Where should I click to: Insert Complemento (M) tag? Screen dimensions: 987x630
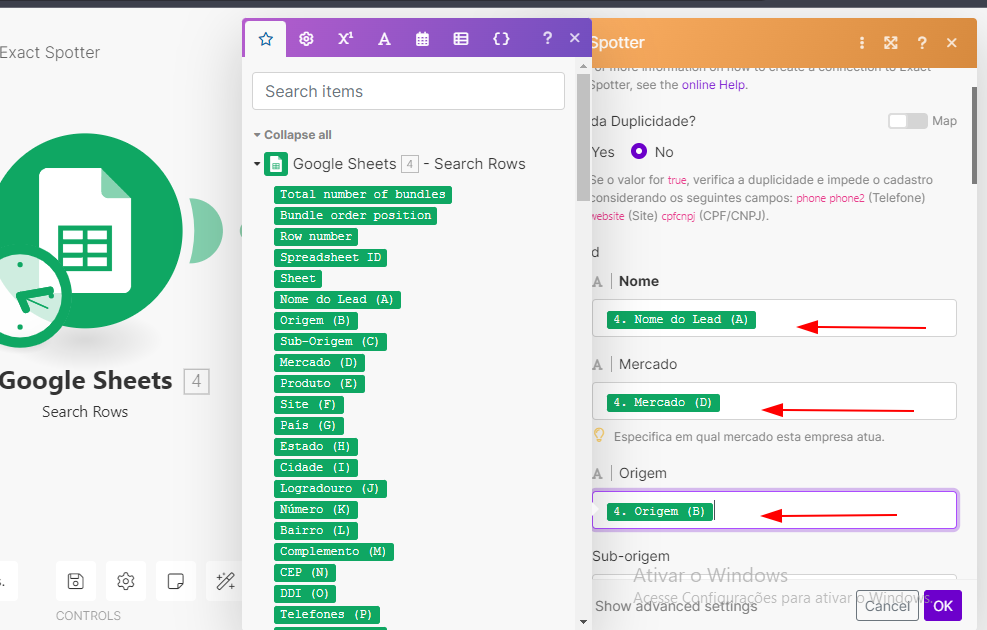pyautogui.click(x=334, y=551)
